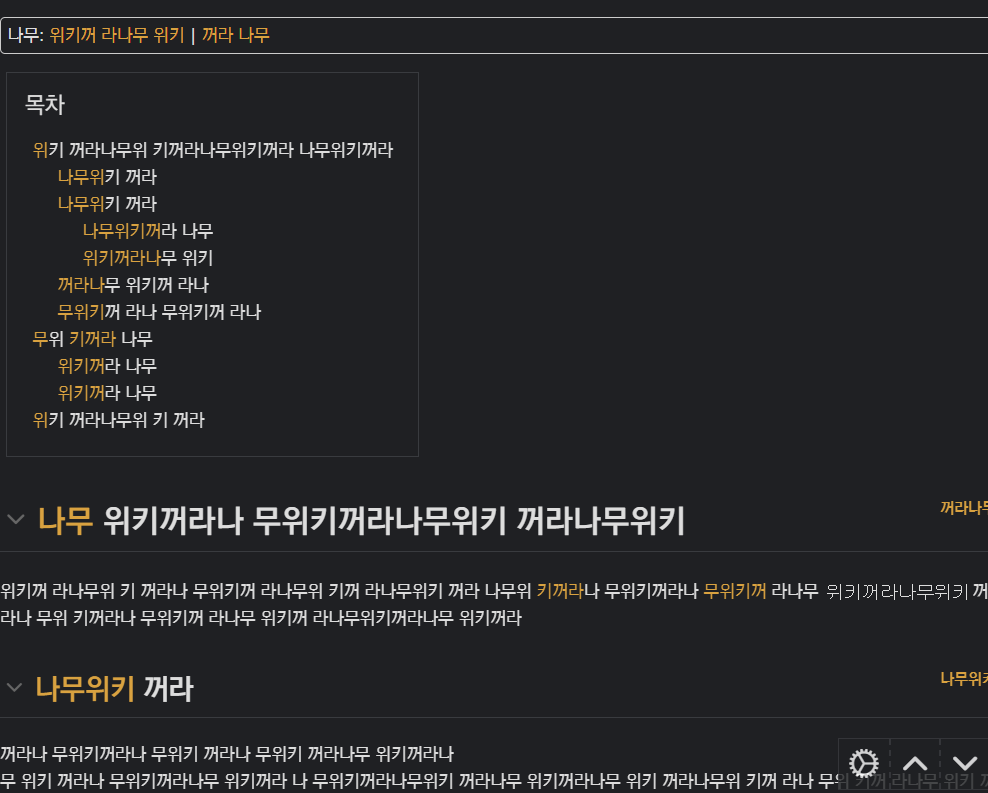Go to contents entry '무위키꺼 라나 무위키꺼 라나'
The image size is (988, 793).
coord(159,312)
